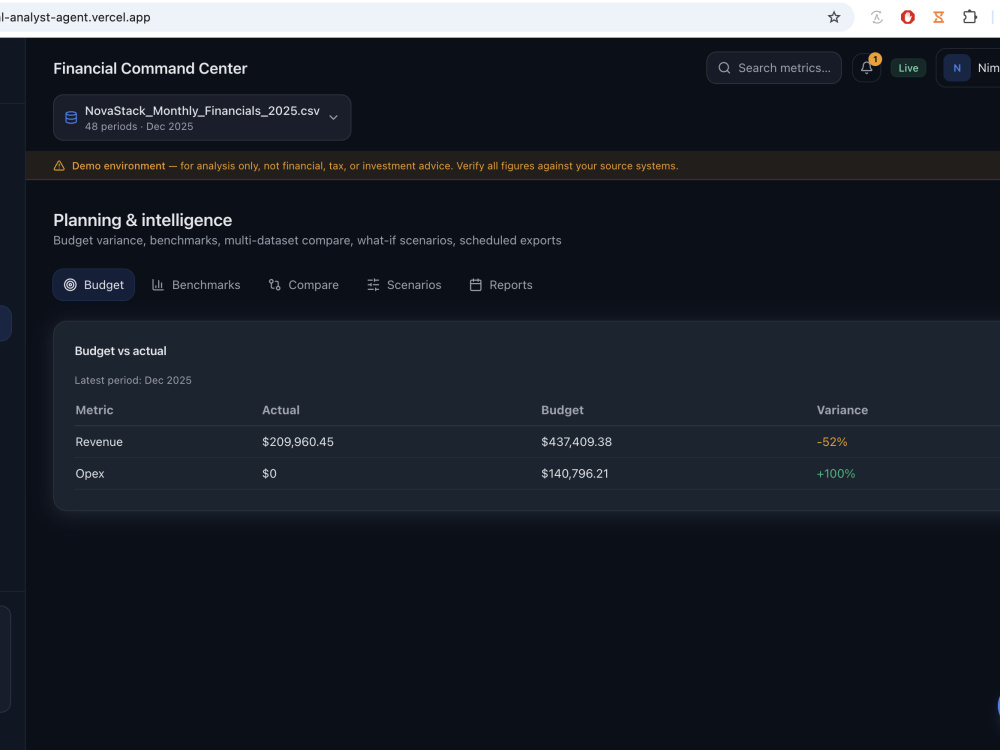Click the orange hourglass extension icon

point(938,17)
